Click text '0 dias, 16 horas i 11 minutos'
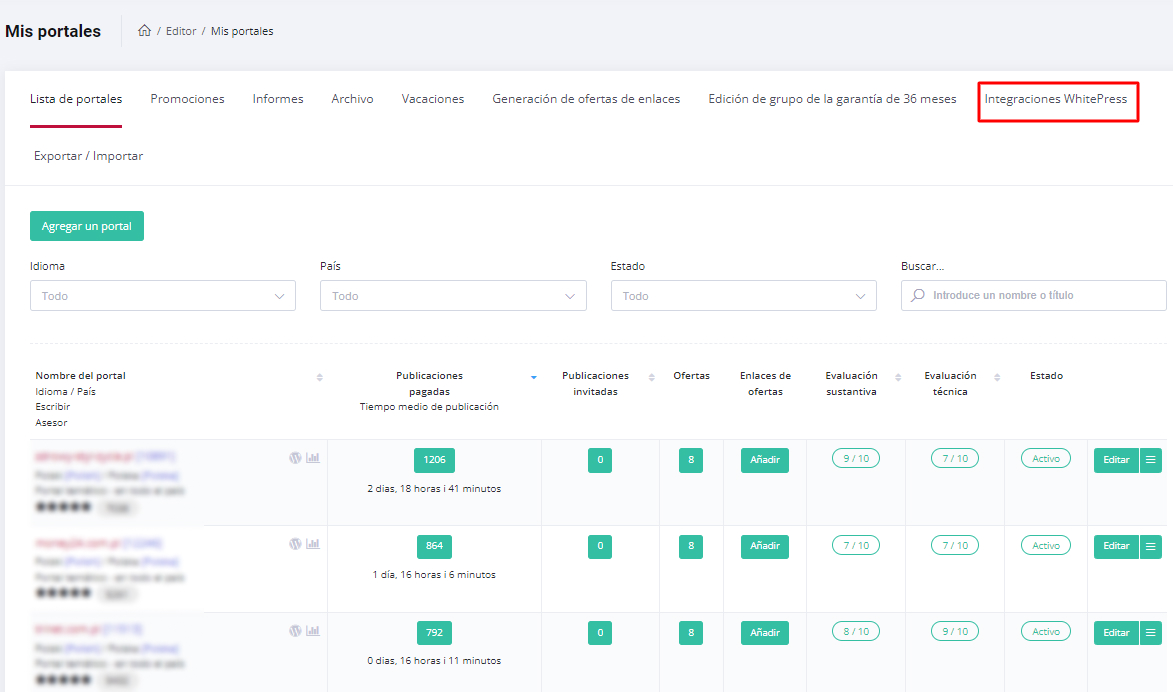 click(434, 661)
